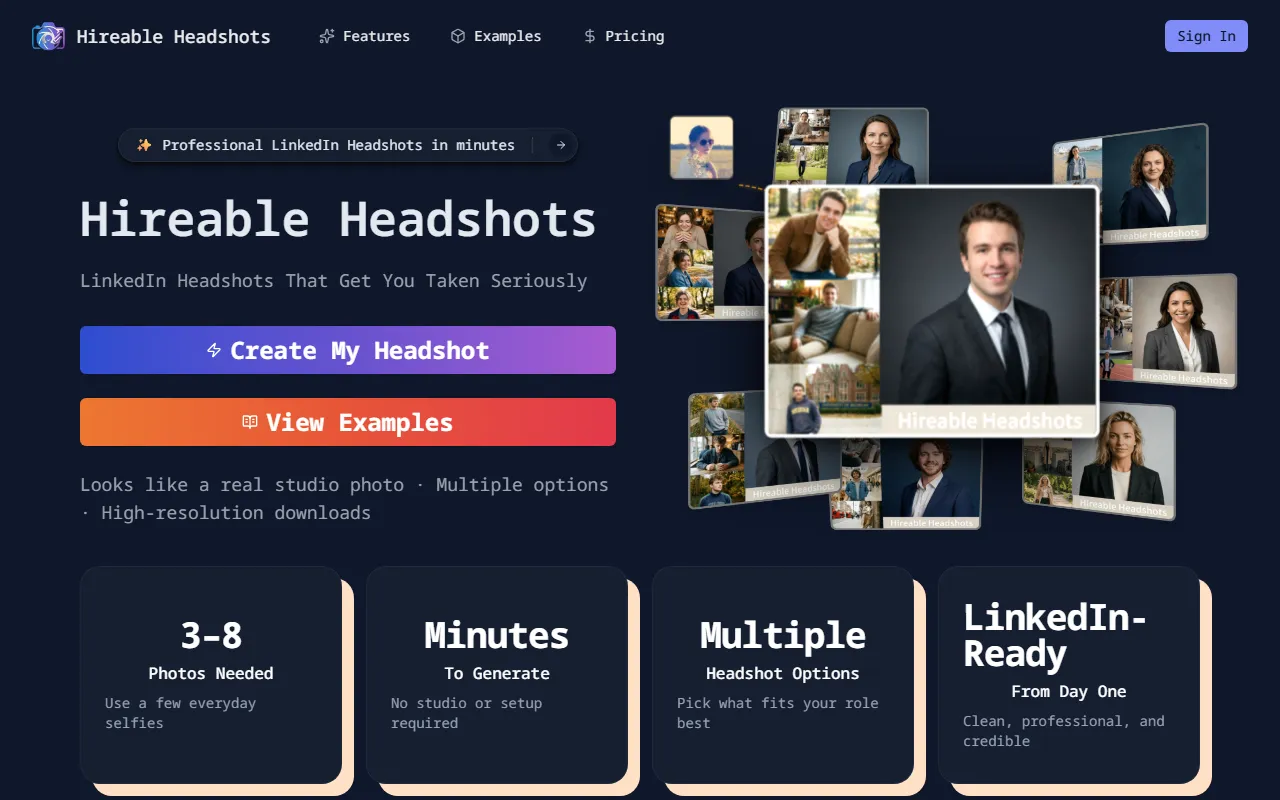This screenshot has width=1280, height=800.
Task: Click the book icon on View Examples
Action: (x=250, y=422)
